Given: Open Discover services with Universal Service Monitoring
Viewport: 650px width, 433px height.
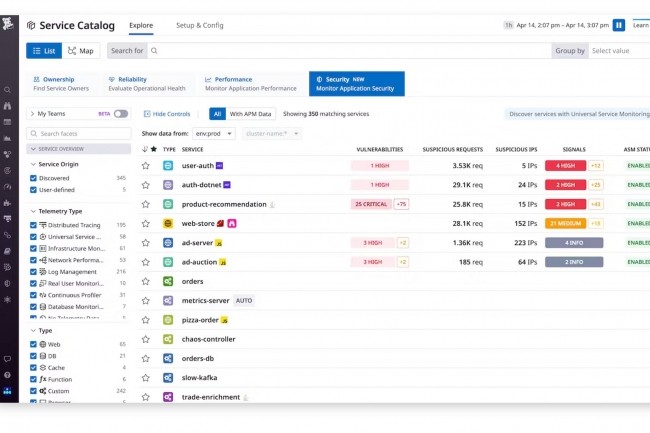Looking at the screenshot, I should [x=578, y=114].
